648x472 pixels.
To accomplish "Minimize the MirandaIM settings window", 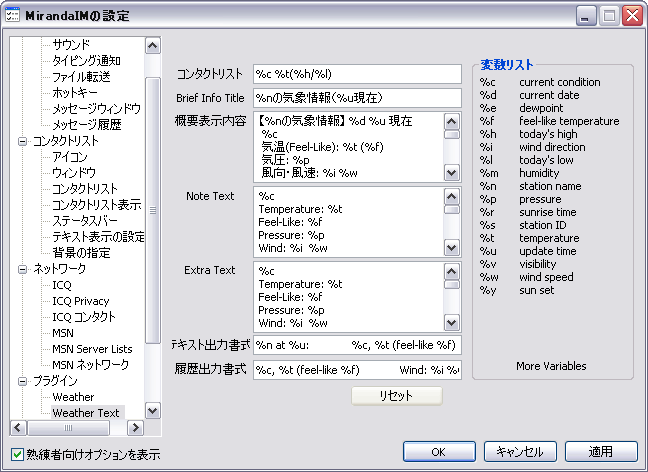I will point(586,16).
